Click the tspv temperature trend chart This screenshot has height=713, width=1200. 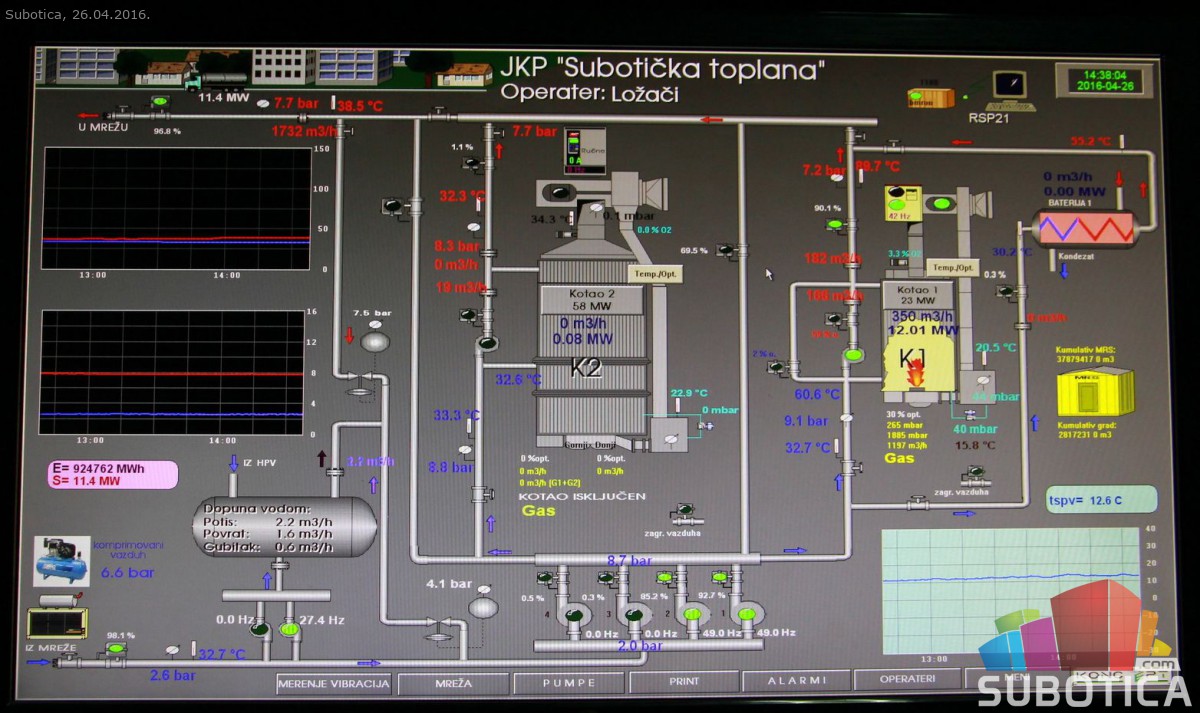(1010, 588)
